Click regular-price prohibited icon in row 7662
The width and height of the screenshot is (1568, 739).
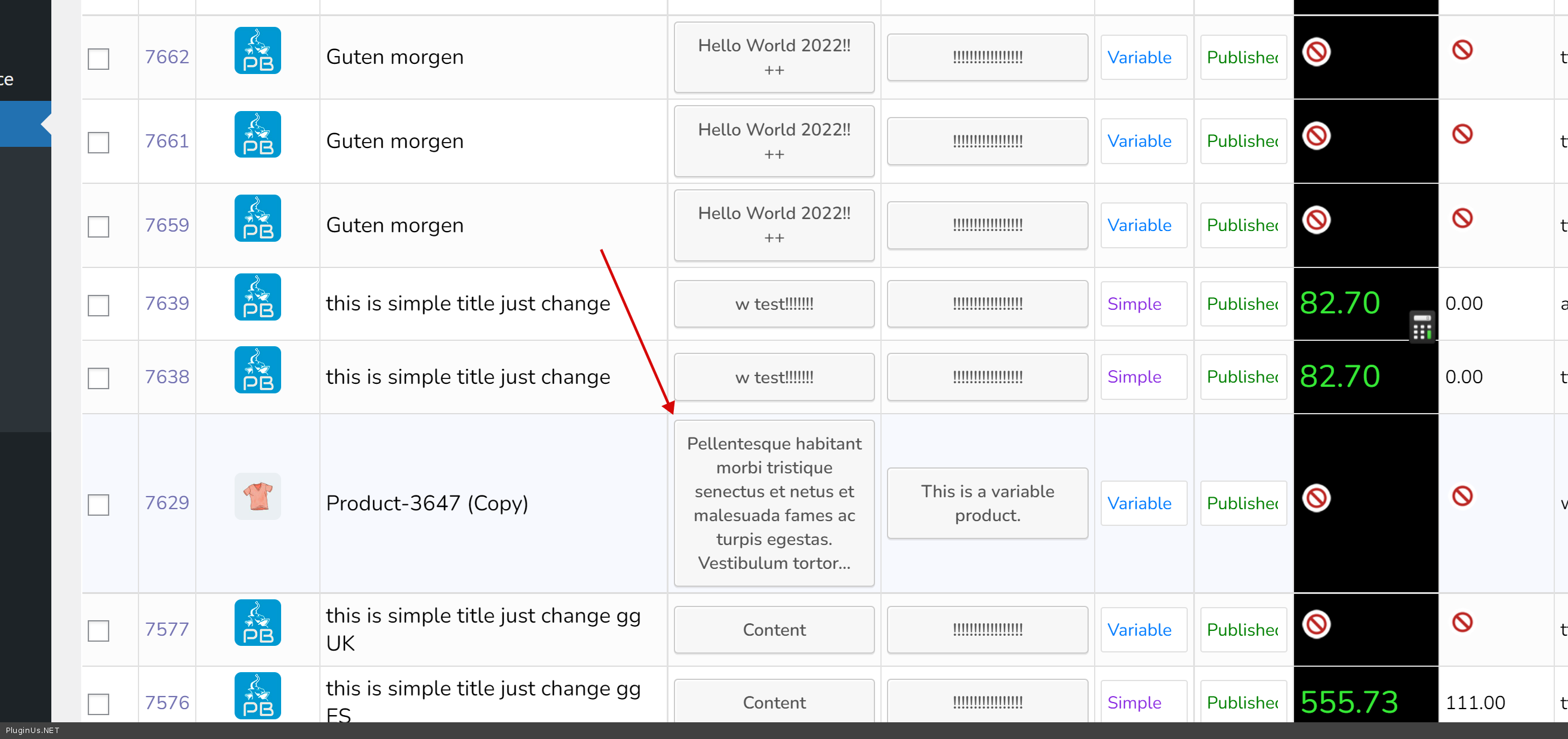(1316, 52)
